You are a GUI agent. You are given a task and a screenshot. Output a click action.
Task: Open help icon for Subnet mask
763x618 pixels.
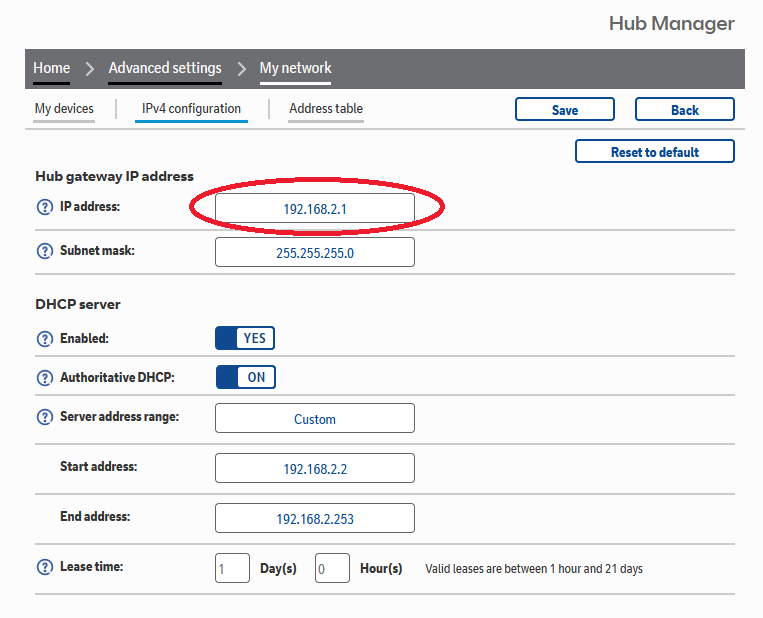[x=45, y=251]
